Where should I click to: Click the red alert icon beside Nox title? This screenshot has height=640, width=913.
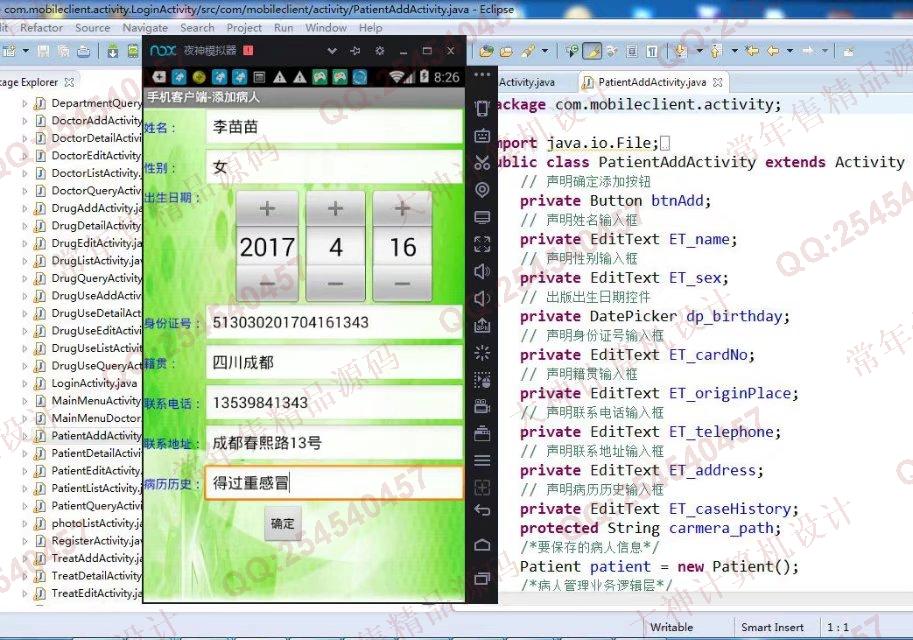[248, 51]
